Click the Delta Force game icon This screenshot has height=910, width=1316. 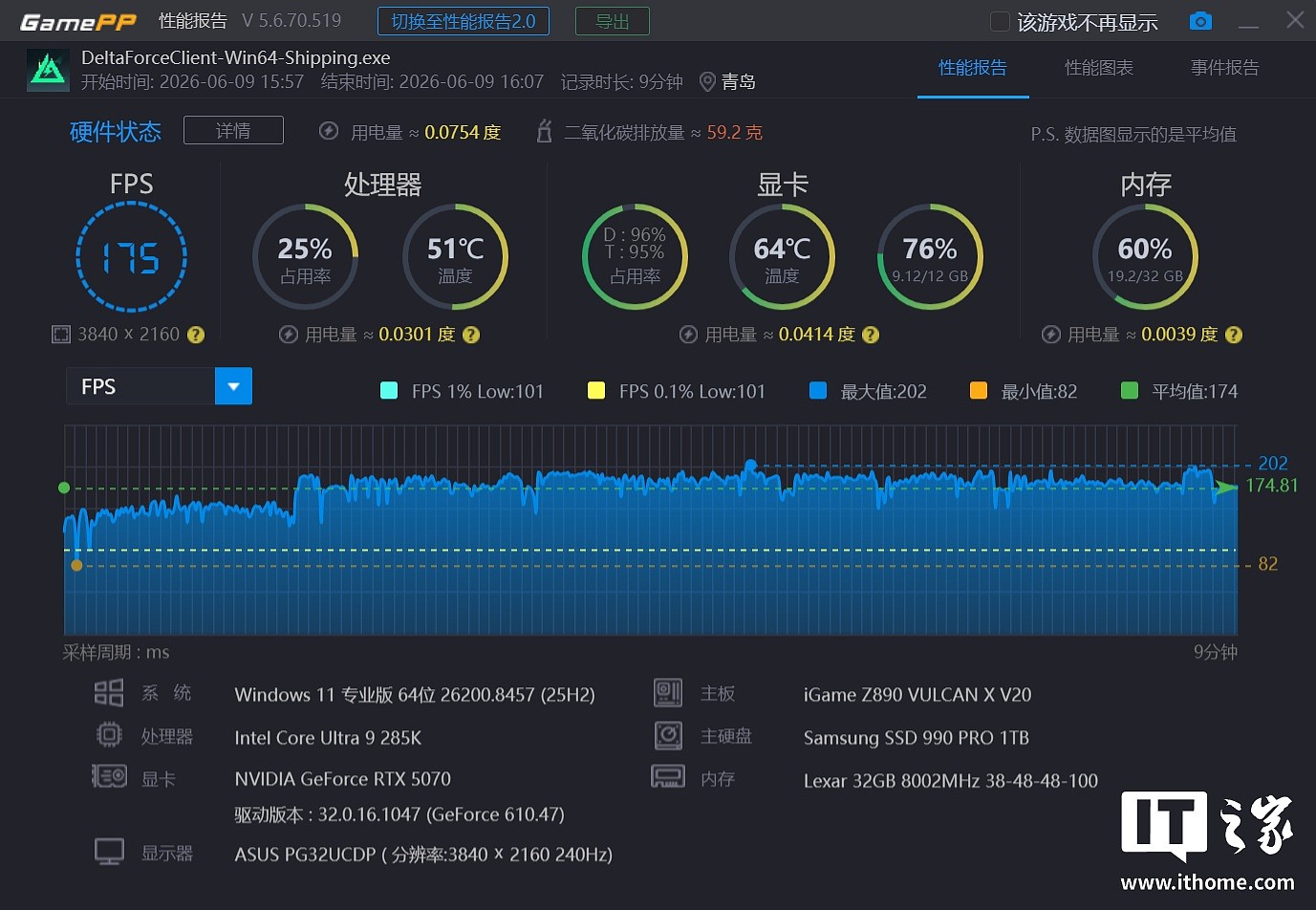[x=48, y=70]
